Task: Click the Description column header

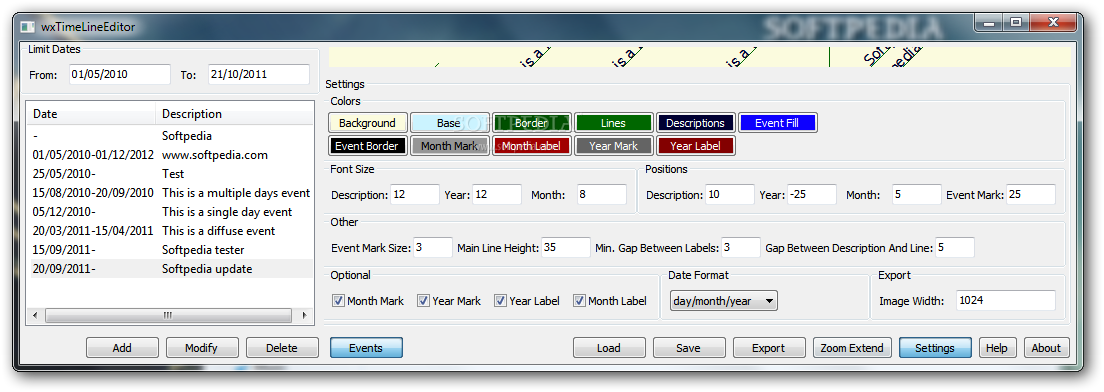Action: click(234, 114)
